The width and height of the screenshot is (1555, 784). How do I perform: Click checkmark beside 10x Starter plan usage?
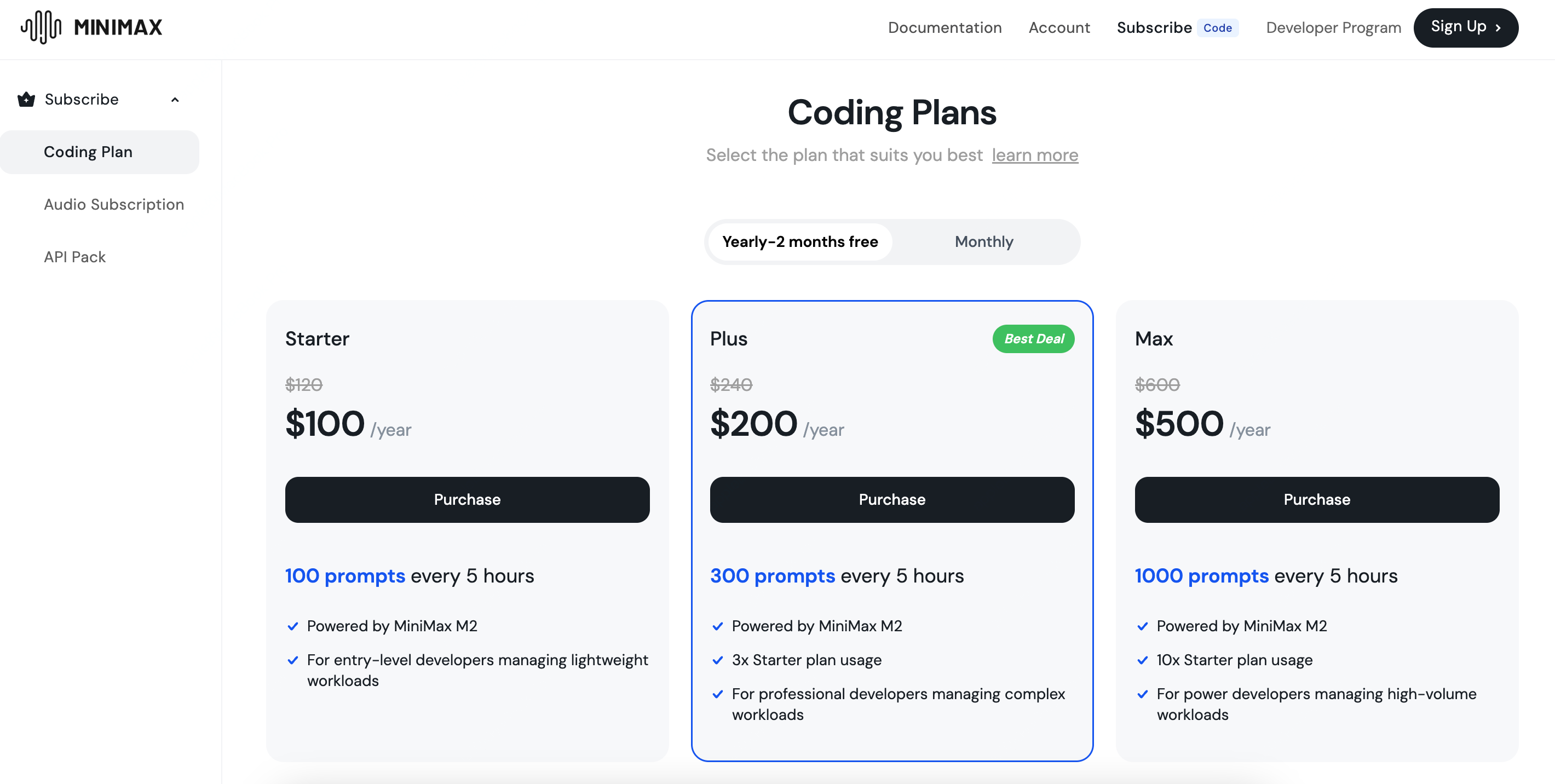[1142, 660]
